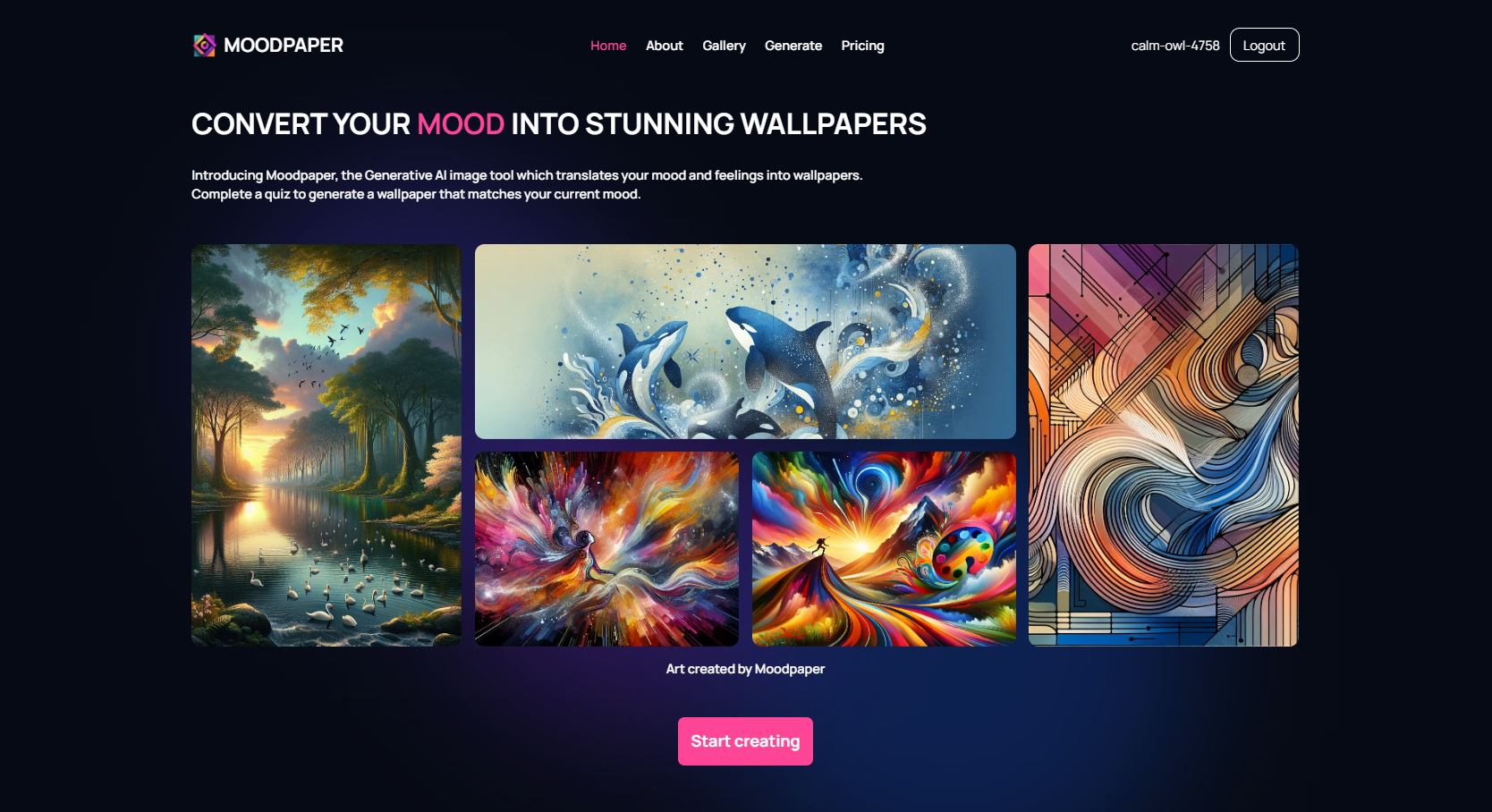Viewport: 1492px width, 812px height.
Task: Click the Start creating button
Action: (x=745, y=741)
